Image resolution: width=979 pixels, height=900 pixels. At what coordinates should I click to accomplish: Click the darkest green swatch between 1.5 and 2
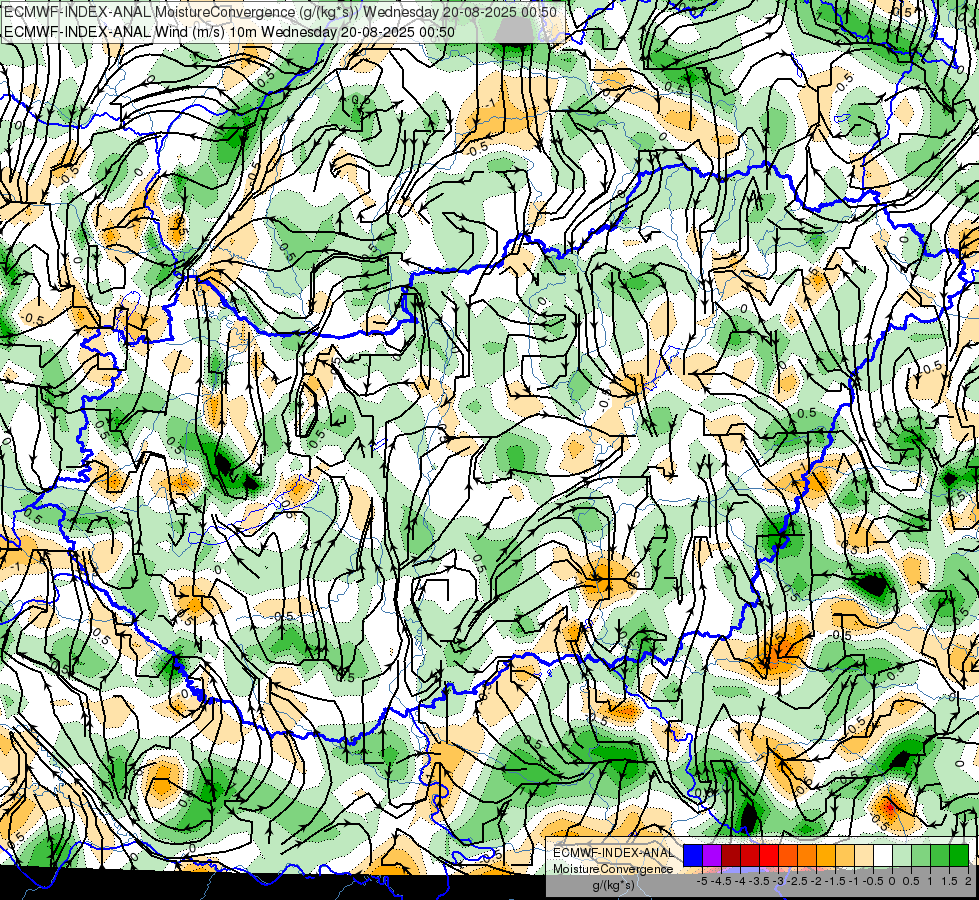tap(959, 856)
